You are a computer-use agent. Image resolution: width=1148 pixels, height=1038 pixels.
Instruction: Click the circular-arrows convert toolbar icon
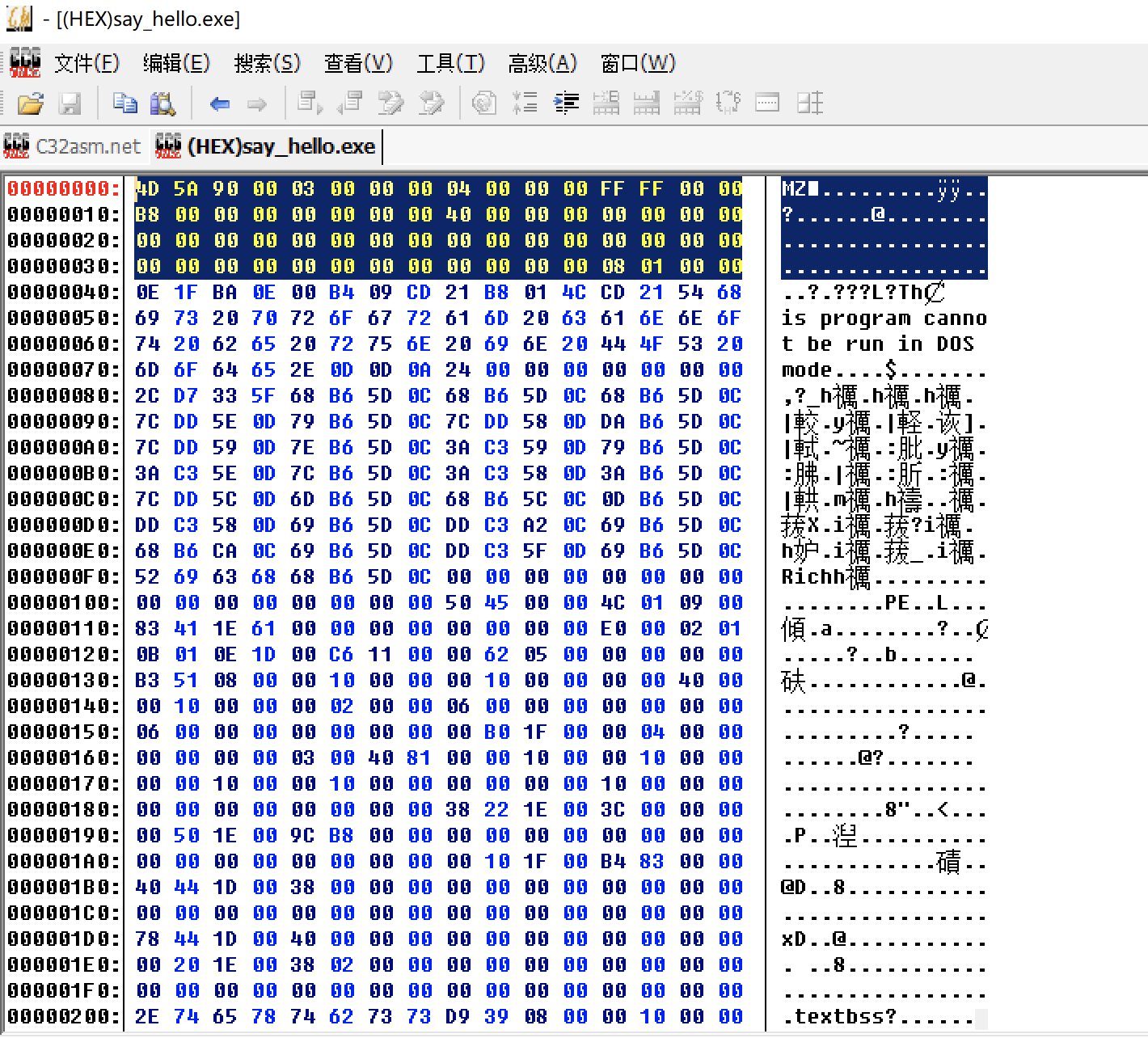tap(728, 103)
